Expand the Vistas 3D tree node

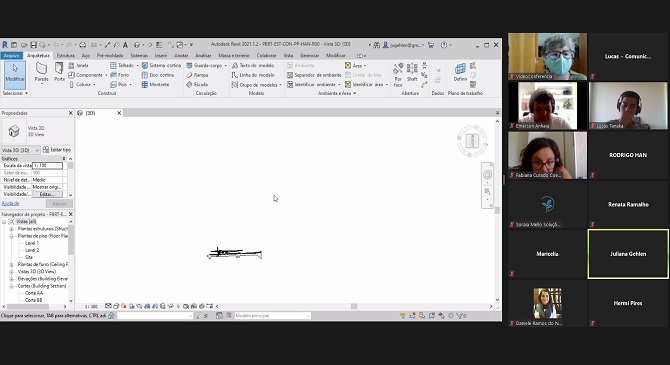click(12, 271)
